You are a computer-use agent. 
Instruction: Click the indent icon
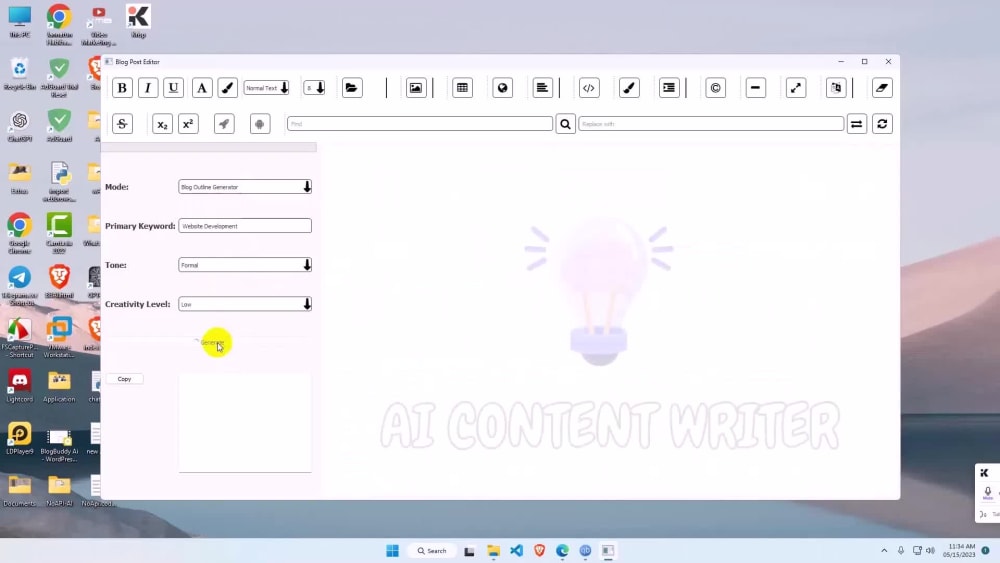coord(669,88)
